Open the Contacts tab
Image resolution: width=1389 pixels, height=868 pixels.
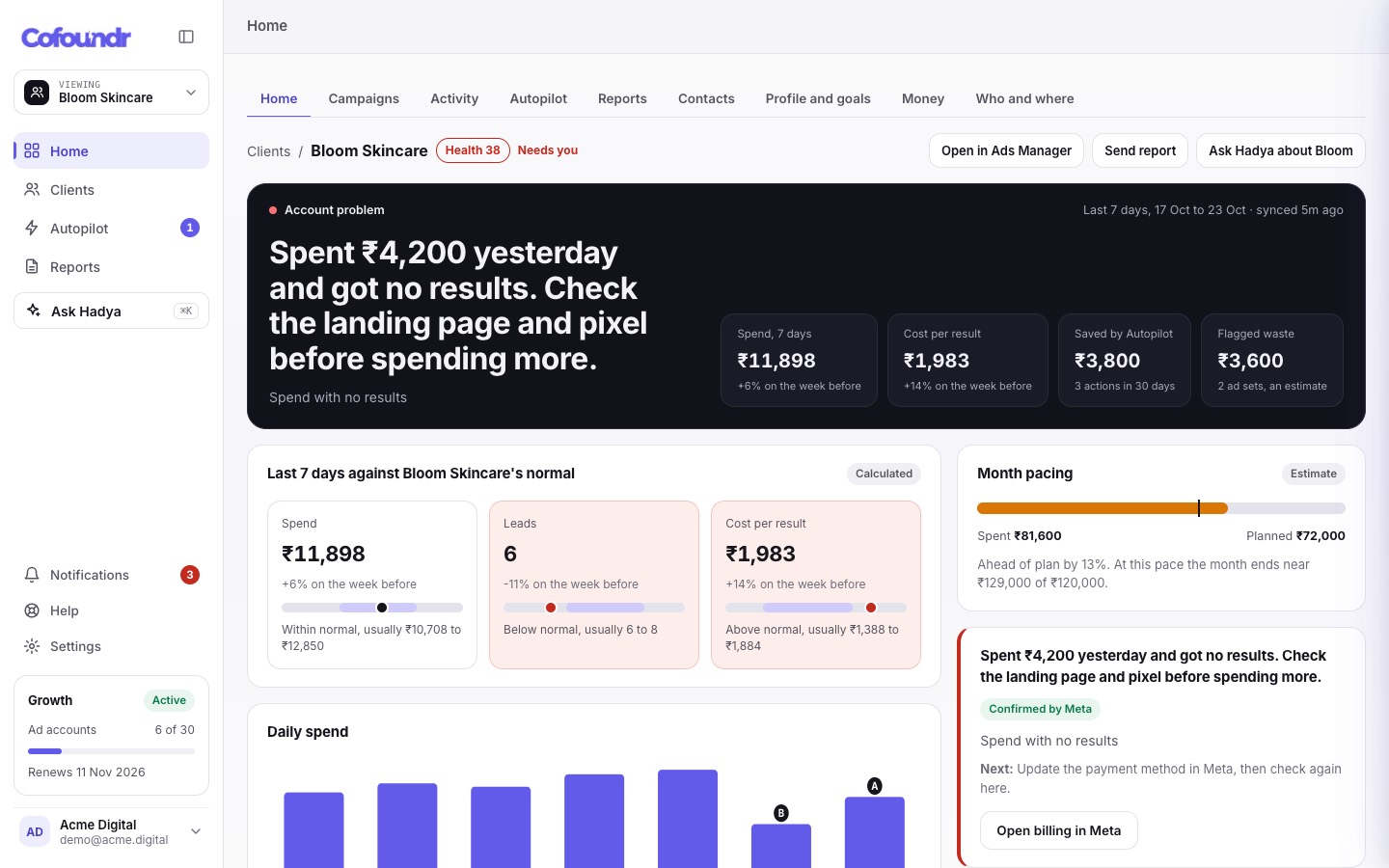[x=706, y=98]
